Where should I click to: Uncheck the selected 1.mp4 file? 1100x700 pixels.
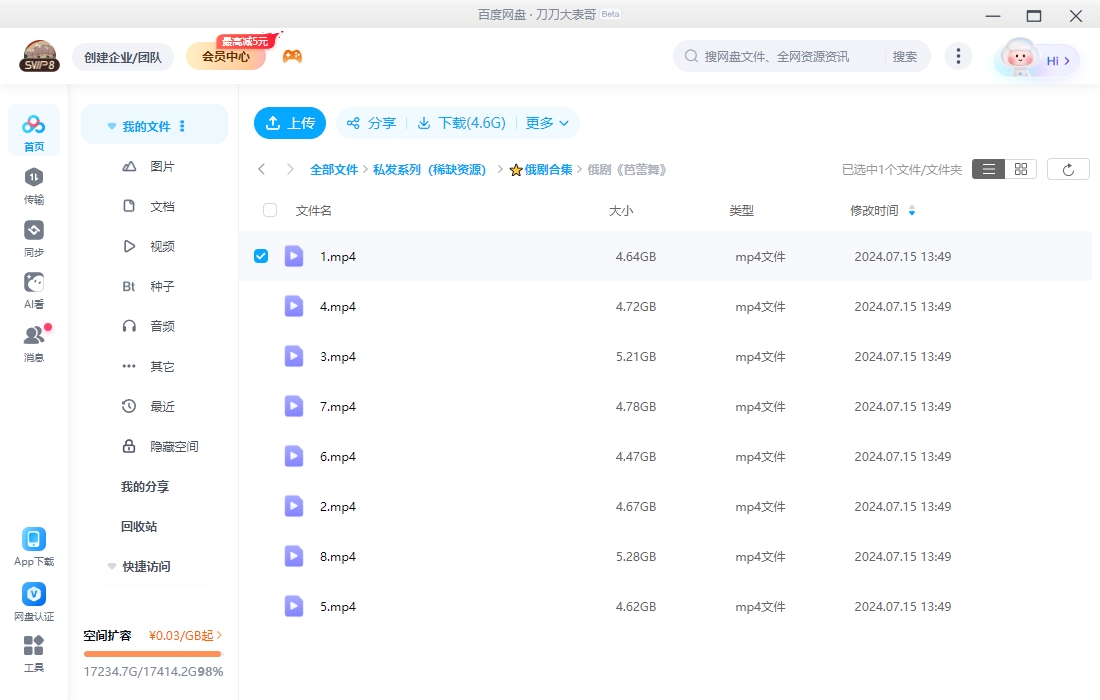coord(261,256)
